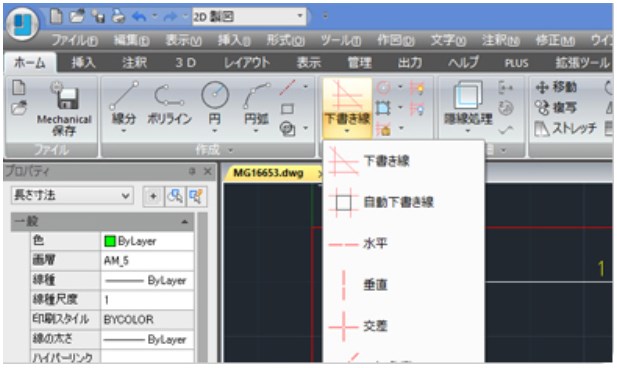Image resolution: width=617 pixels, height=368 pixels.
Task: Switch to the 拡張ツール ribbon tab
Action: (x=582, y=63)
